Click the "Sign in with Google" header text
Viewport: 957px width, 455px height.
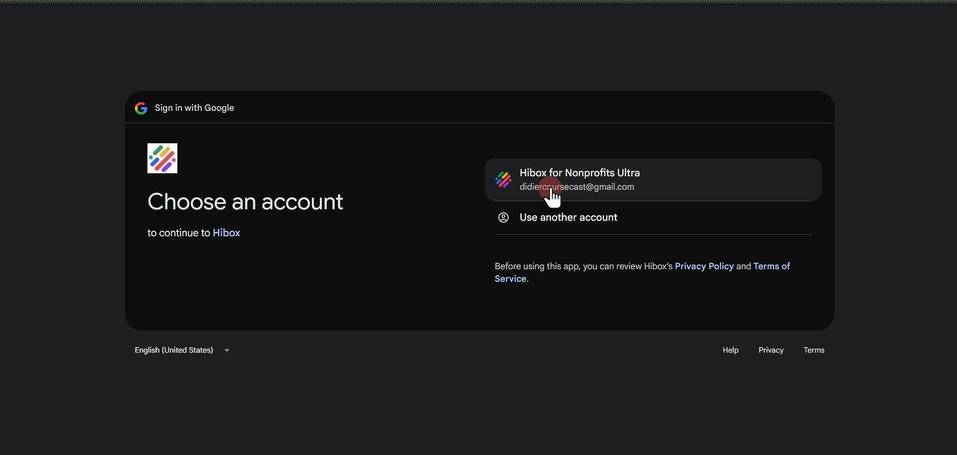pos(194,108)
